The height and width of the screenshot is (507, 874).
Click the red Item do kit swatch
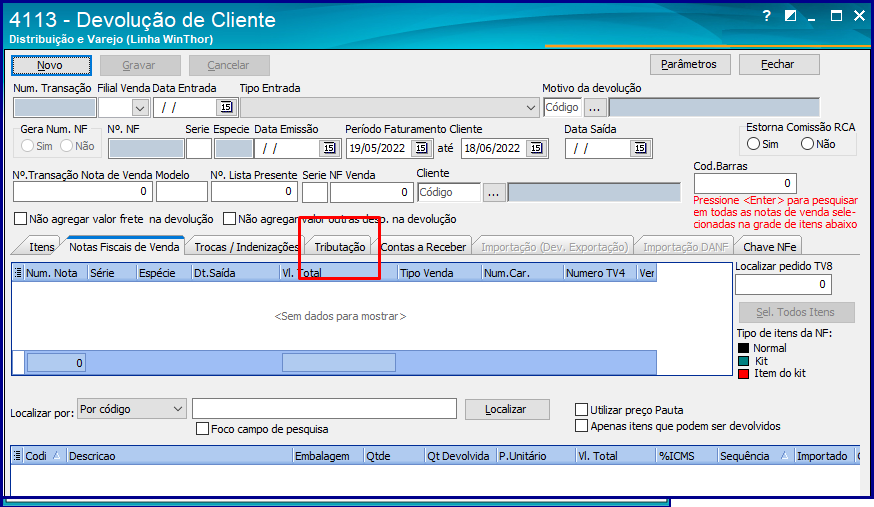tap(743, 374)
